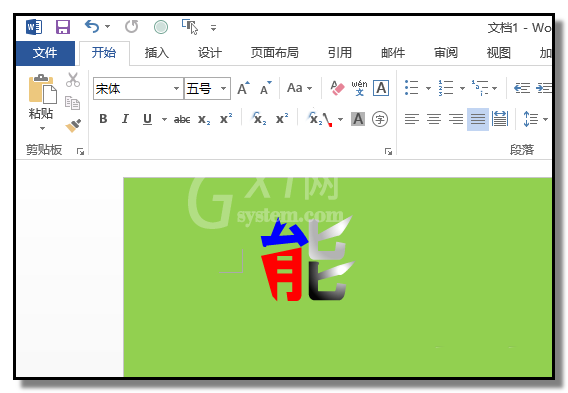The width and height of the screenshot is (568, 393).
Task: Switch to the 视图 tab
Action: (x=499, y=53)
